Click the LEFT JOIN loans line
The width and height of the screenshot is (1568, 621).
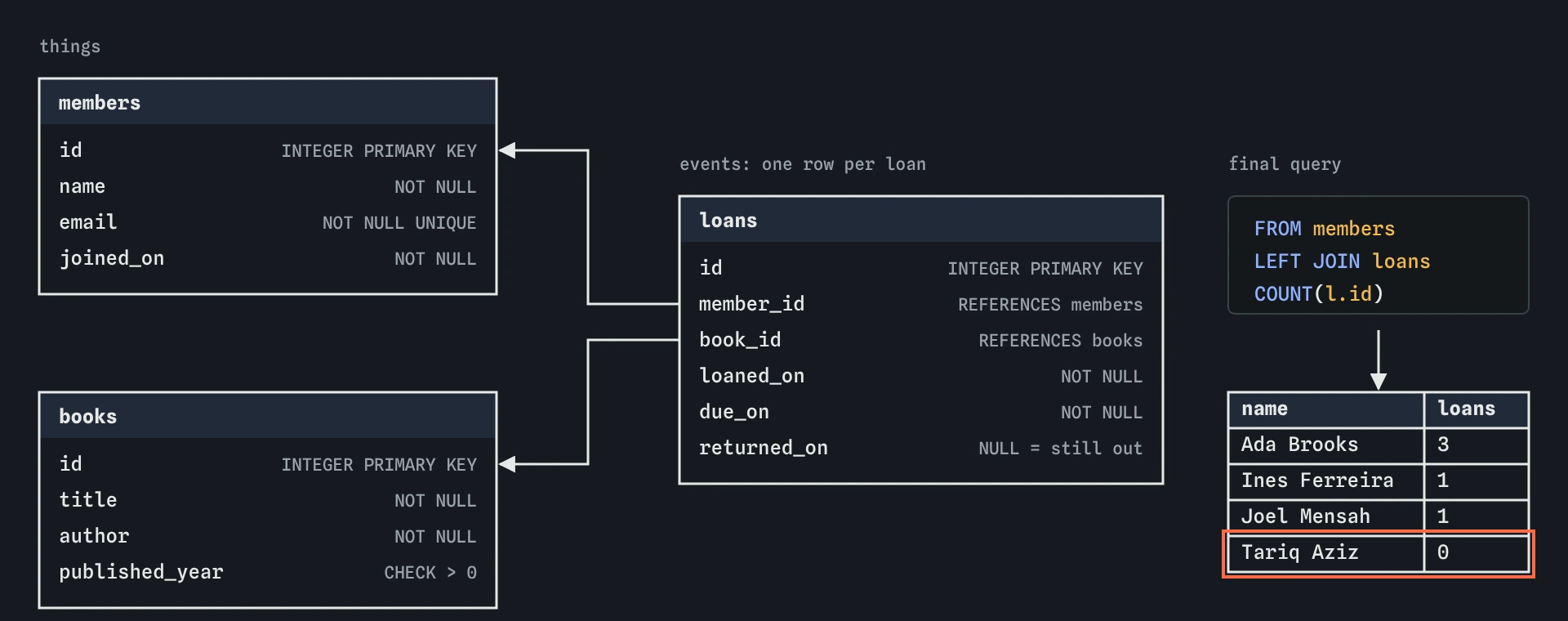(1342, 261)
